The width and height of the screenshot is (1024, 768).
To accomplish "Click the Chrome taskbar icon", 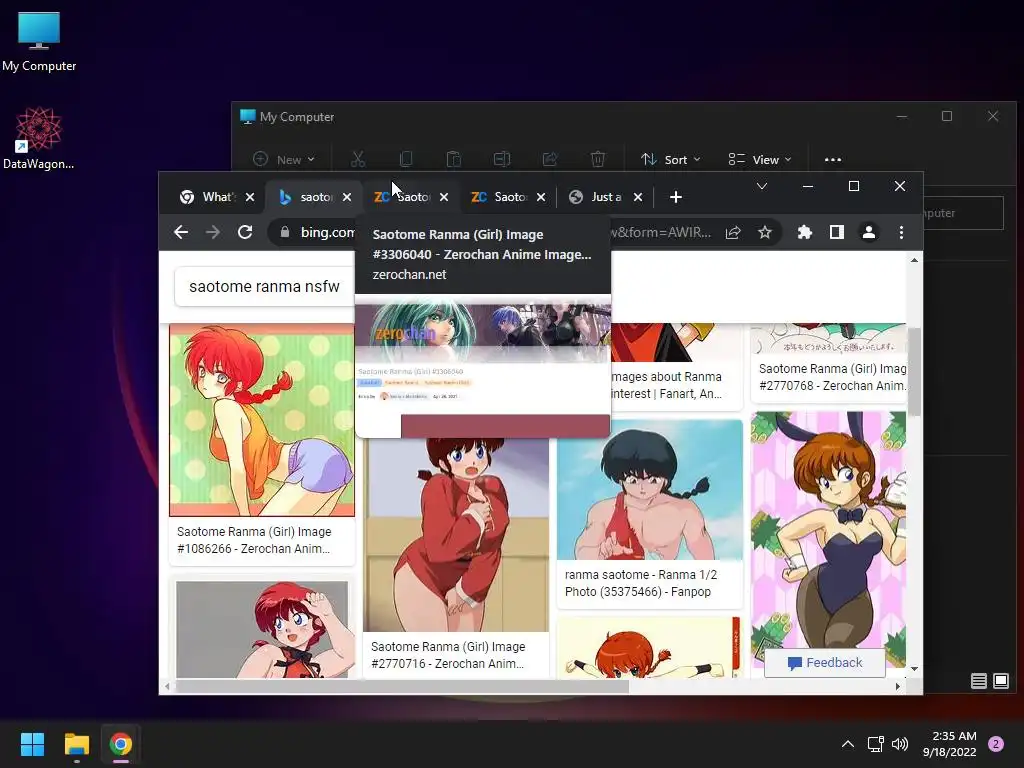I will 121,744.
